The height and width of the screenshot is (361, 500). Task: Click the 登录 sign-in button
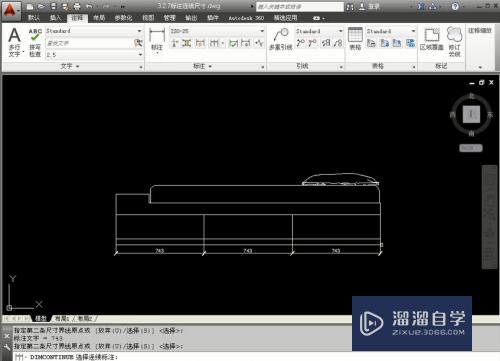pos(369,6)
